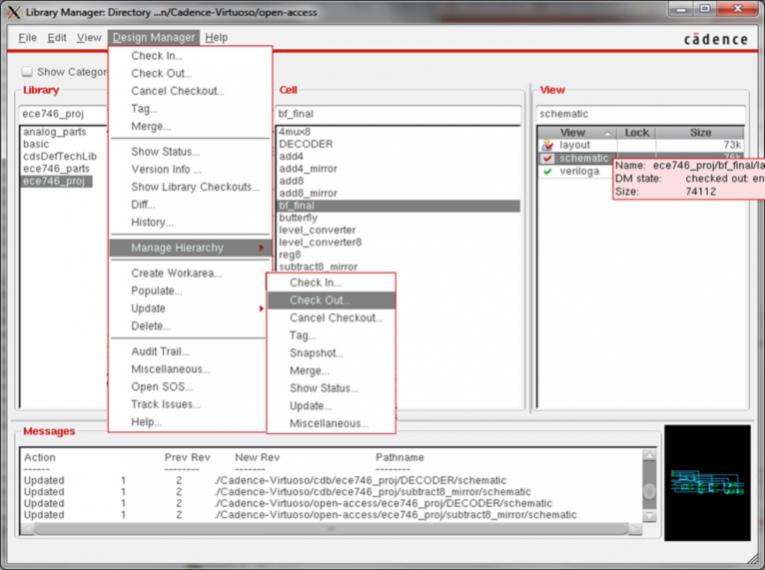Click the veriloga green check icon
Screen dimensions: 765x570
[547, 171]
